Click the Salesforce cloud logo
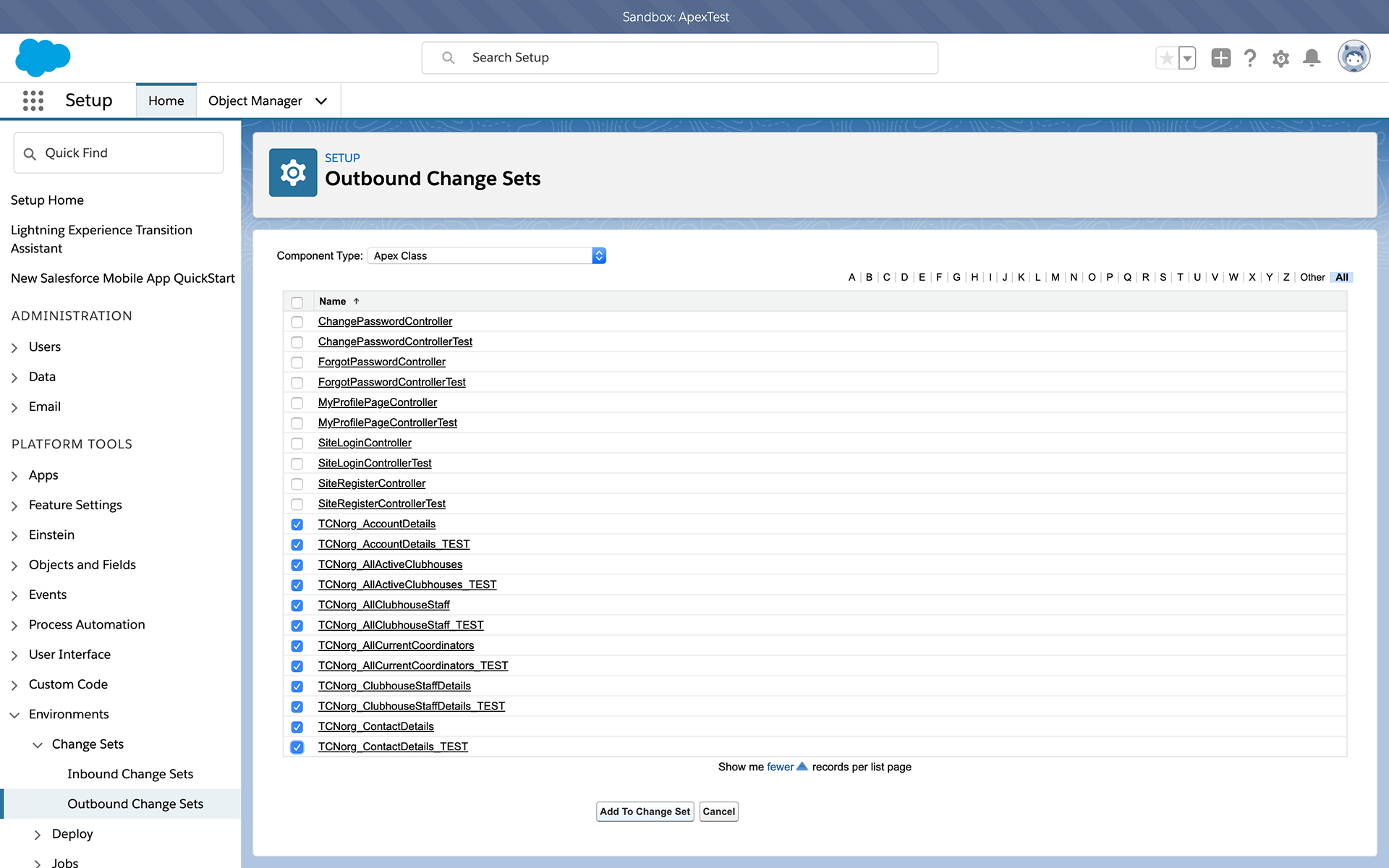Screen dimensions: 1389x868 43,58
